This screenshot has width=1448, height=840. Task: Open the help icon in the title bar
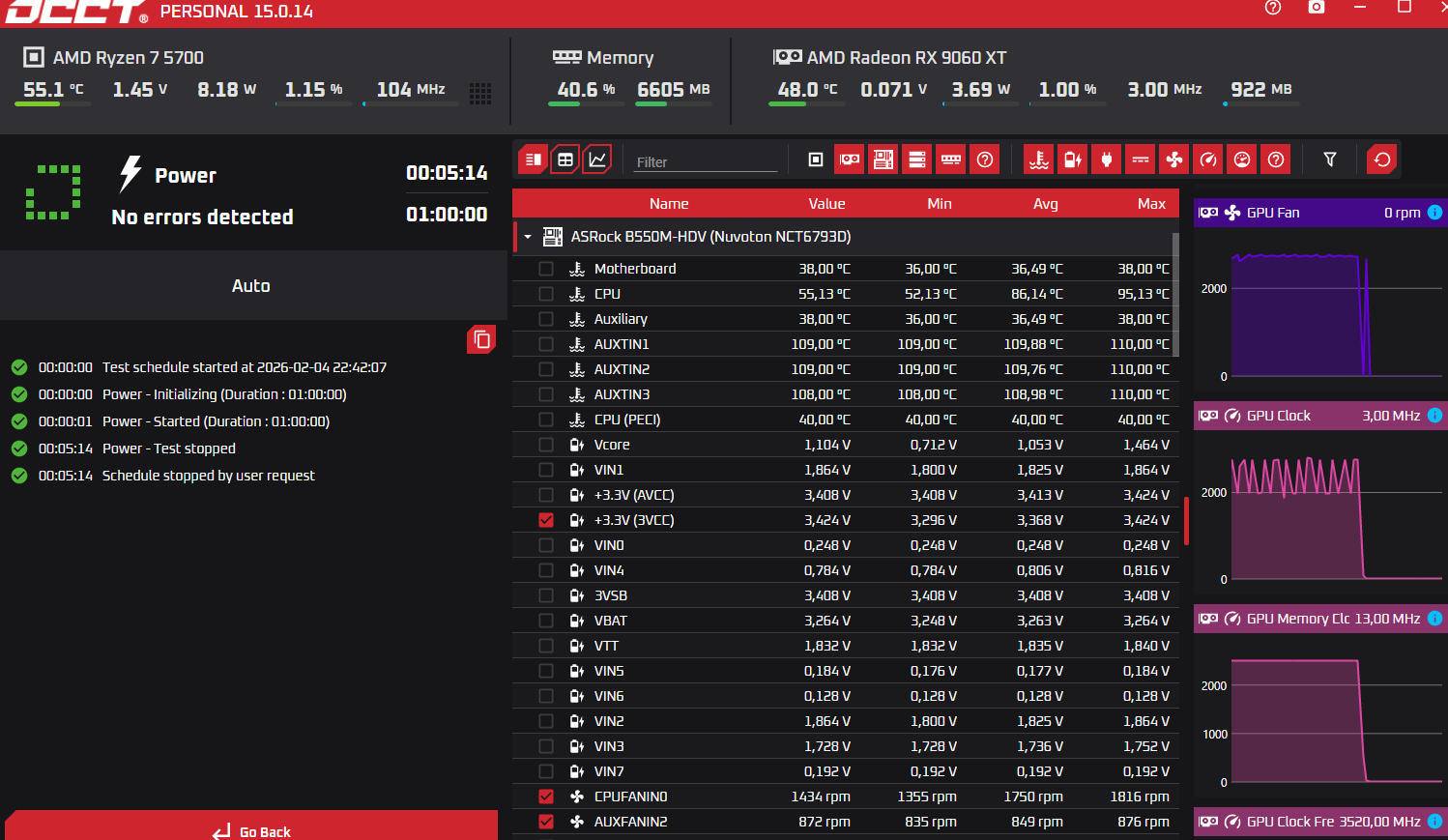(1273, 7)
